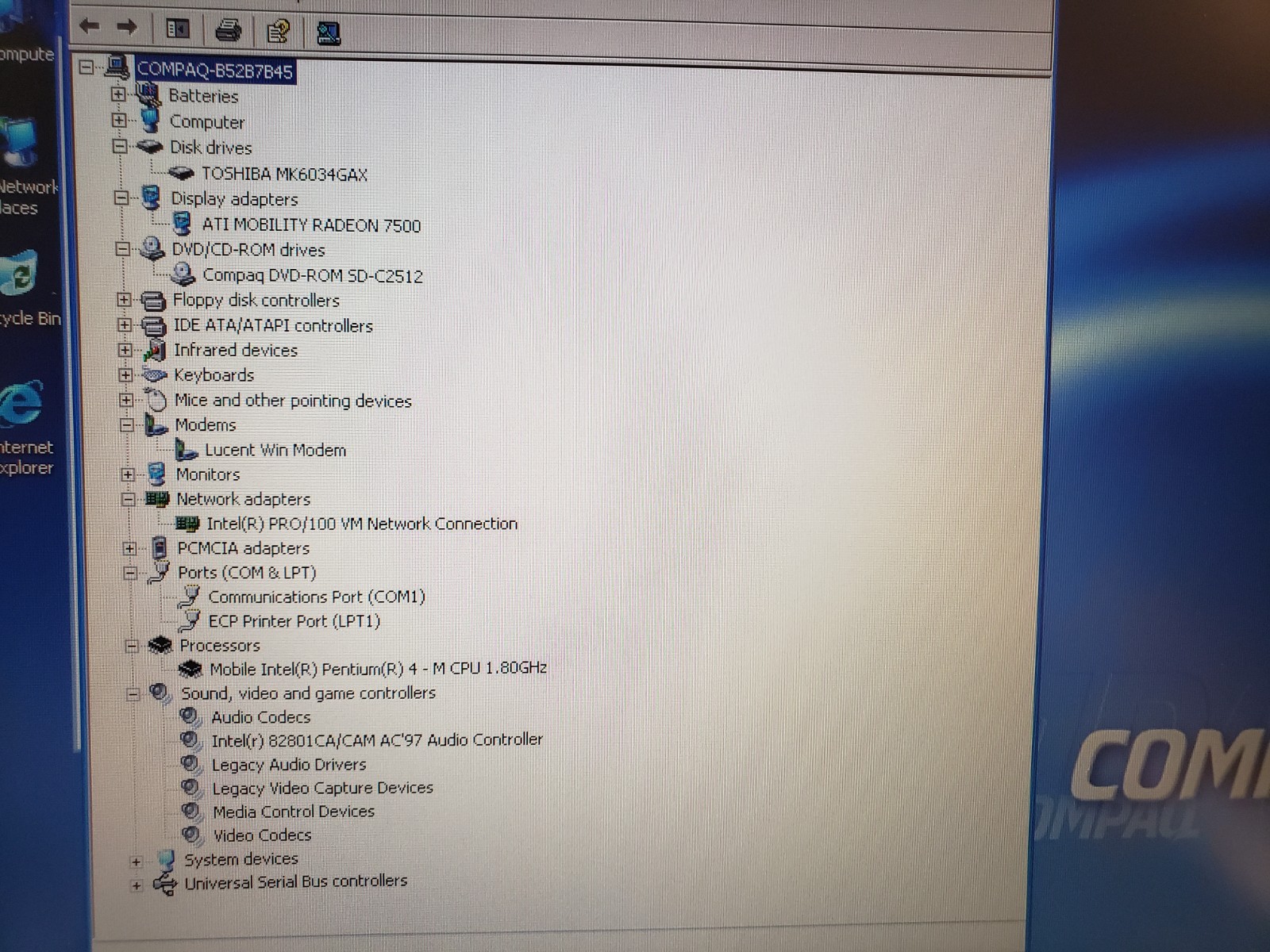Select ATI MOBILITY RADEON 7500 adapter
The width and height of the screenshot is (1270, 952).
click(x=311, y=225)
